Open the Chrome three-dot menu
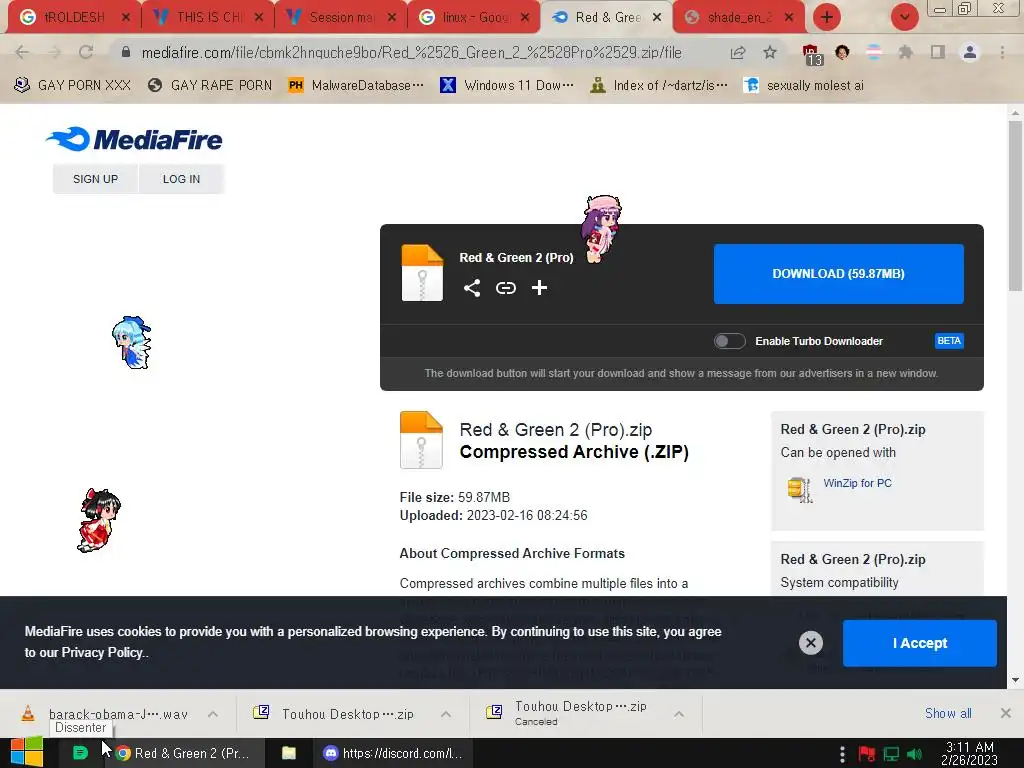Screen dimensions: 1024x768 (1002, 52)
